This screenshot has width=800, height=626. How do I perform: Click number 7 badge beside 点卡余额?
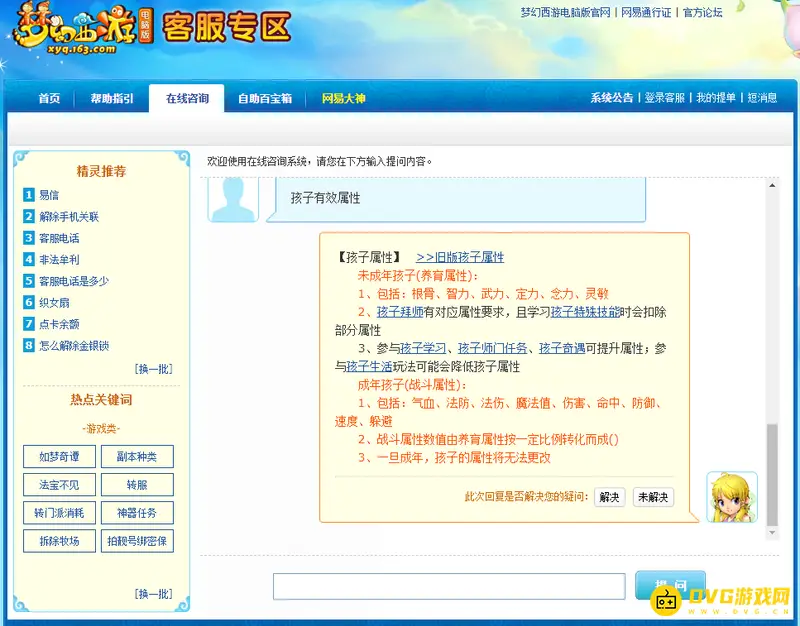click(x=29, y=323)
